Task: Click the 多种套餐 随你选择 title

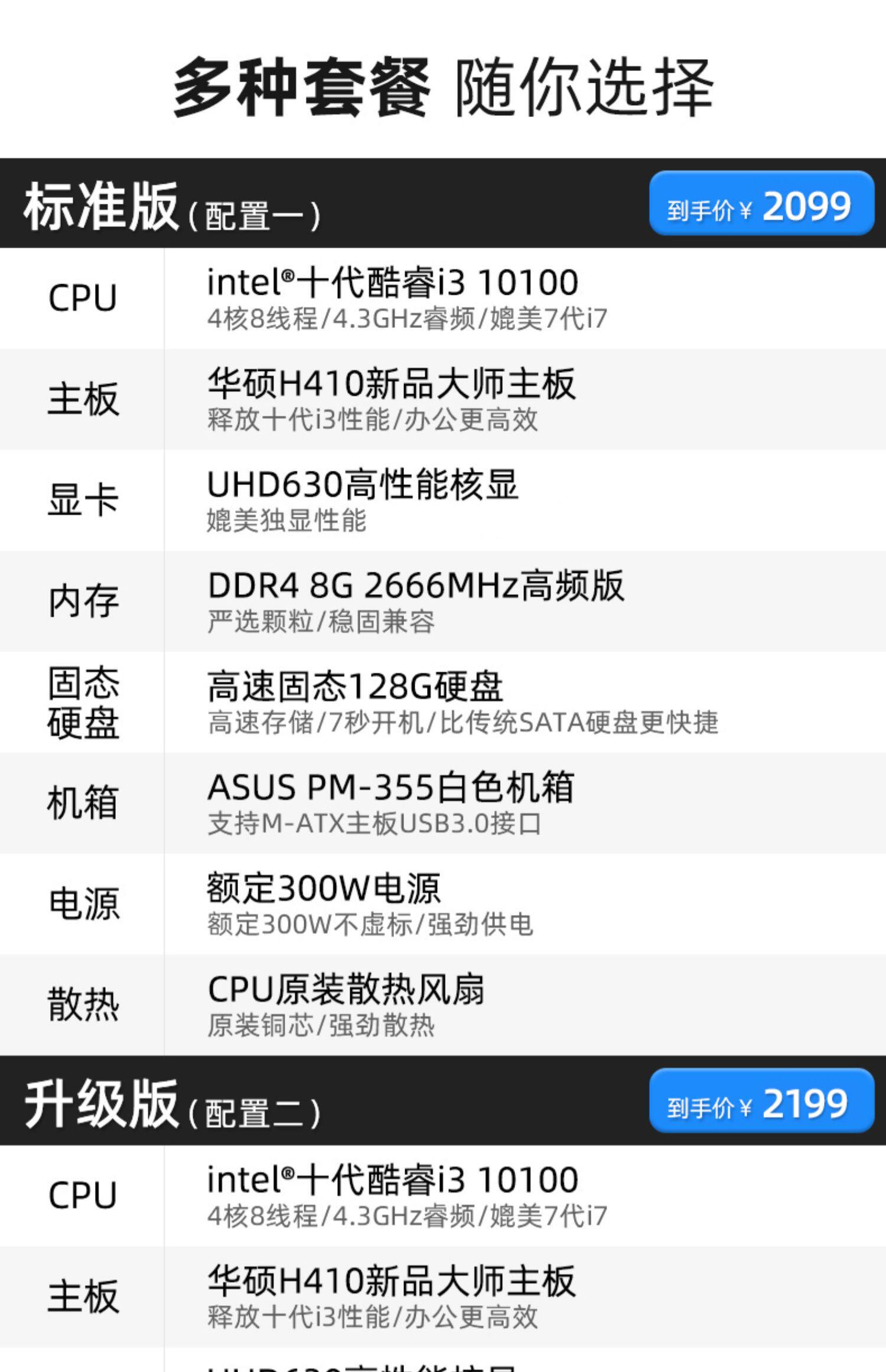Action: click(443, 87)
